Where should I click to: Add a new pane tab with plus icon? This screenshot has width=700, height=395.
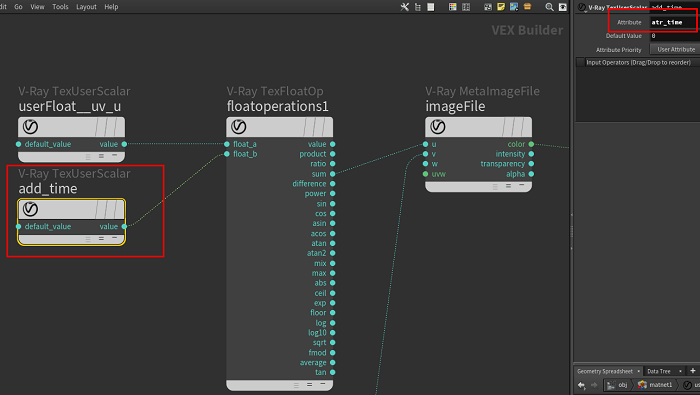click(693, 371)
